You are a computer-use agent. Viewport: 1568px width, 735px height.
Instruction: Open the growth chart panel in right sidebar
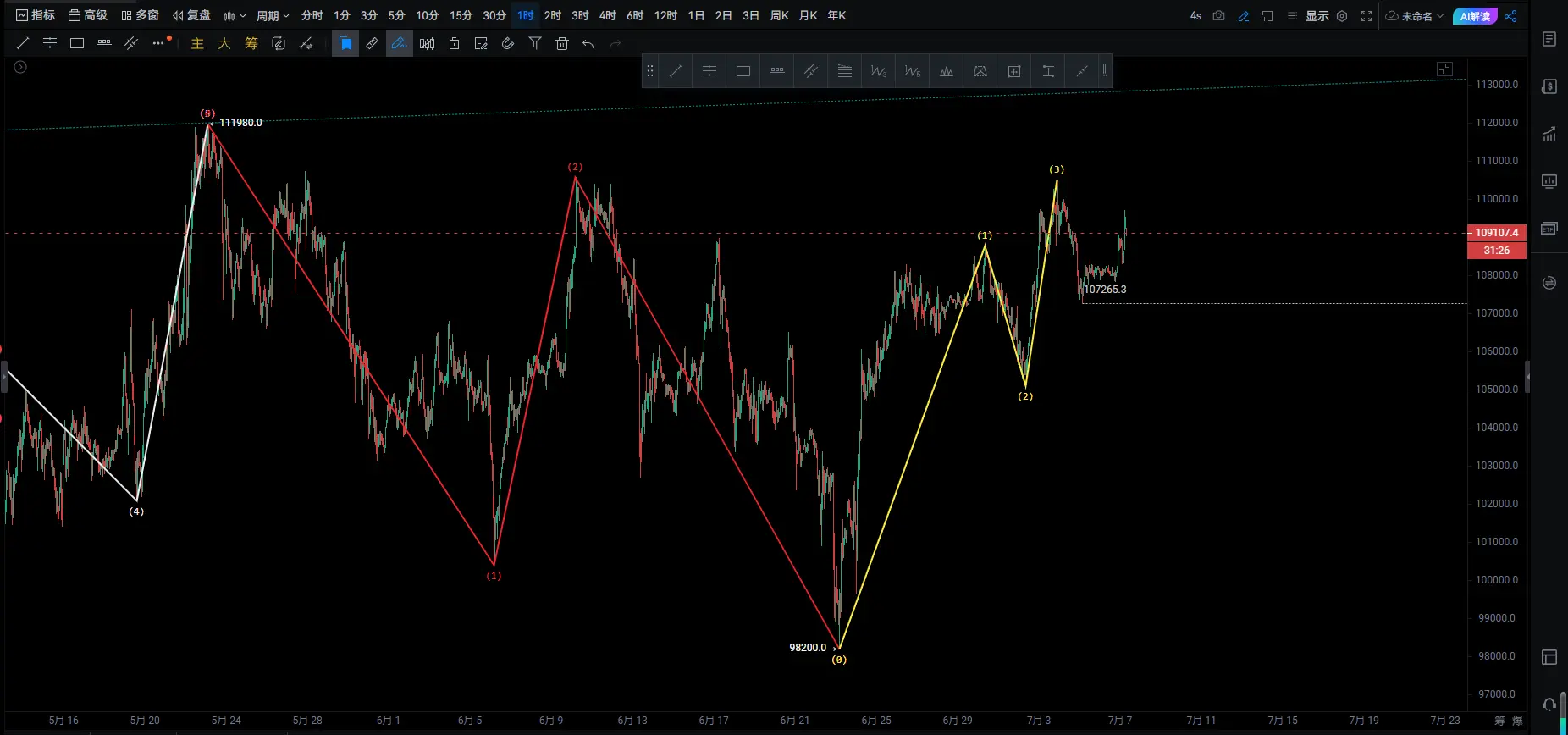[x=1549, y=134]
